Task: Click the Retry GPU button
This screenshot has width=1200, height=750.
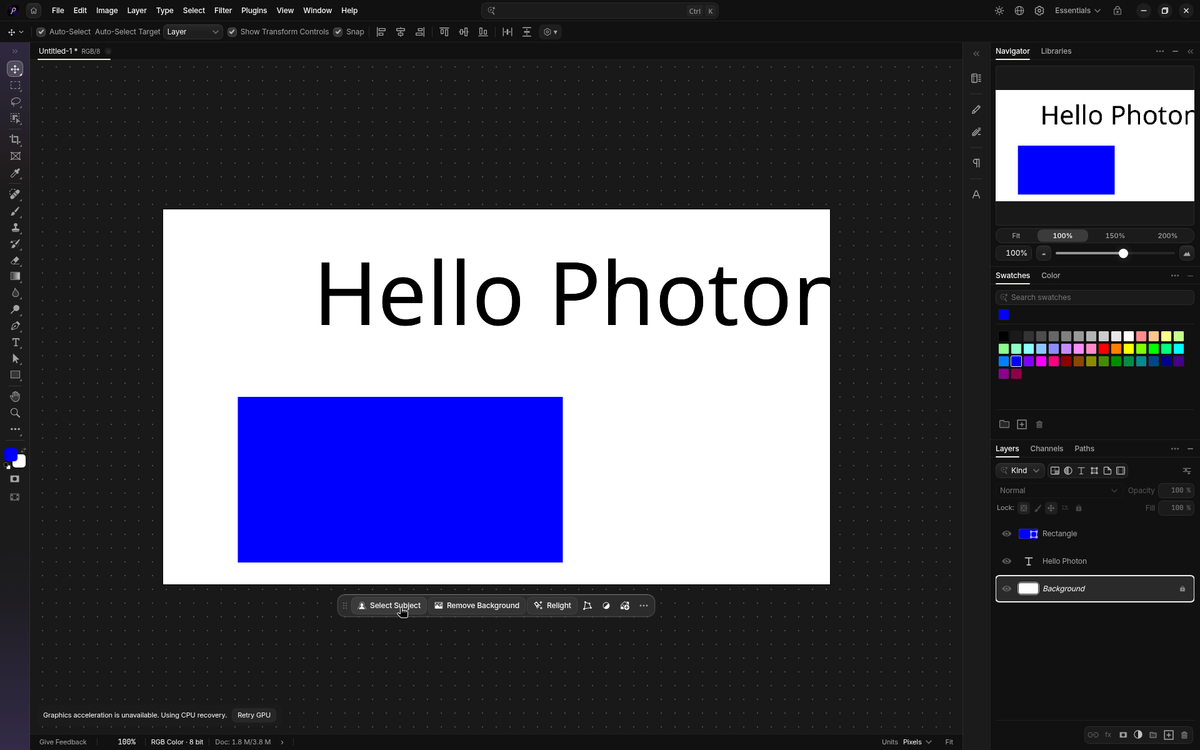Action: [254, 716]
